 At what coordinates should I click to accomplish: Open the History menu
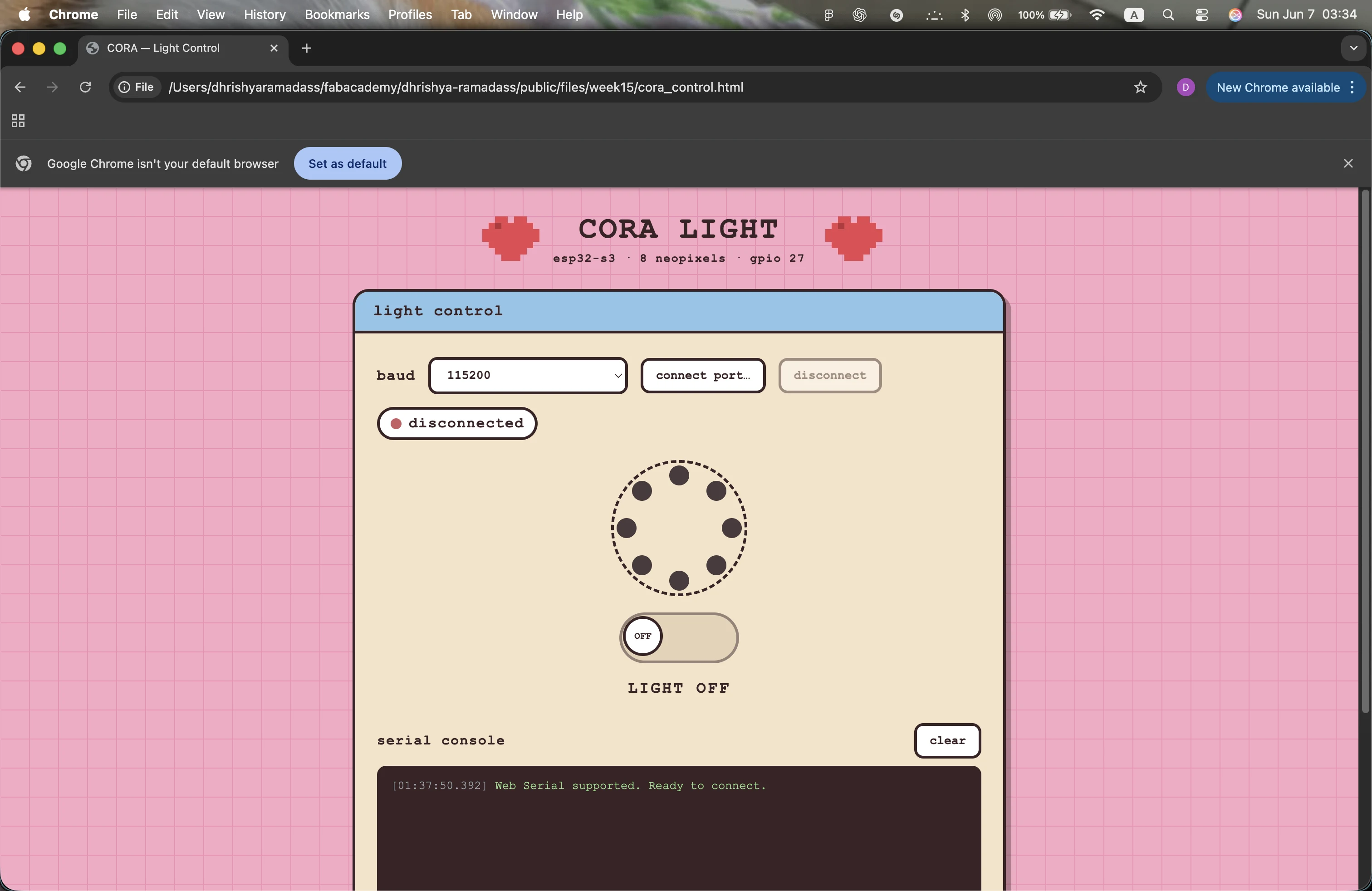[265, 15]
